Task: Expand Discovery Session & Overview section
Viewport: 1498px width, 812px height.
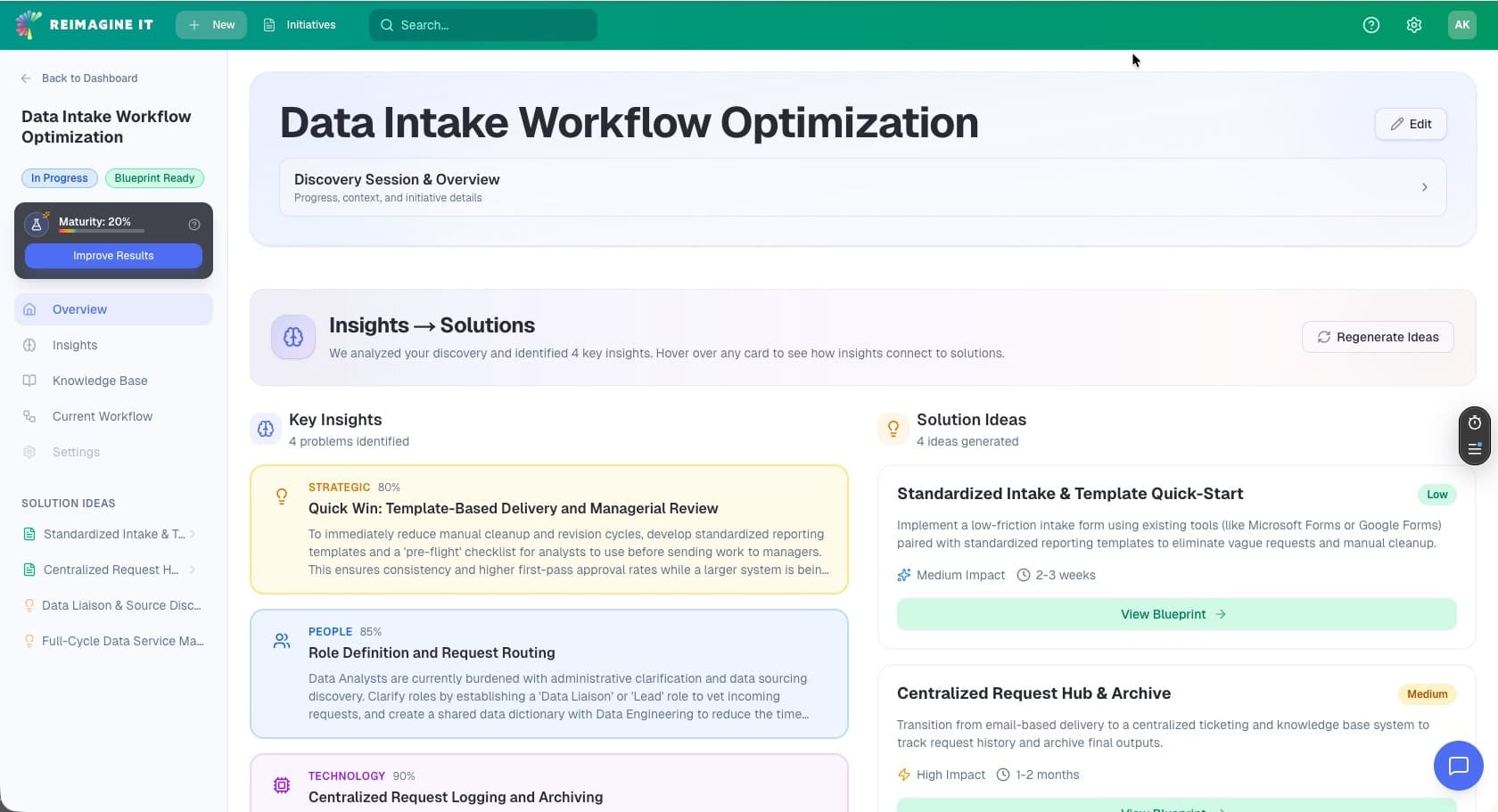Action: coord(1424,187)
